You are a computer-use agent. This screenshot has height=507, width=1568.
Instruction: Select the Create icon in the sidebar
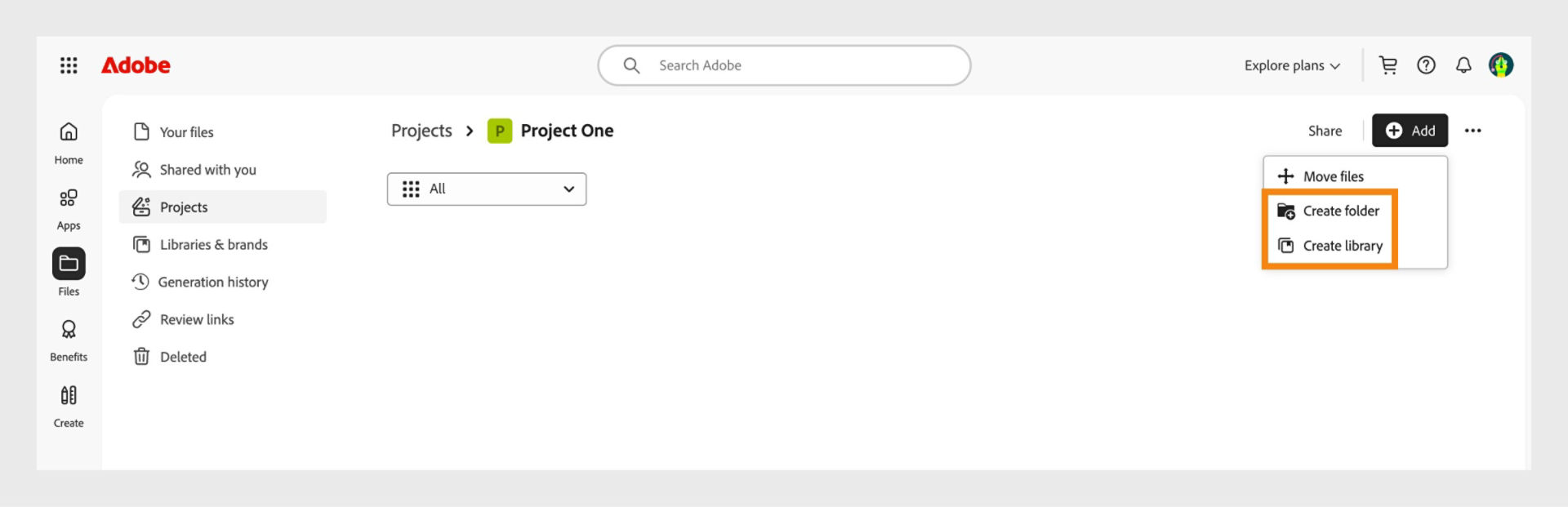pyautogui.click(x=68, y=403)
